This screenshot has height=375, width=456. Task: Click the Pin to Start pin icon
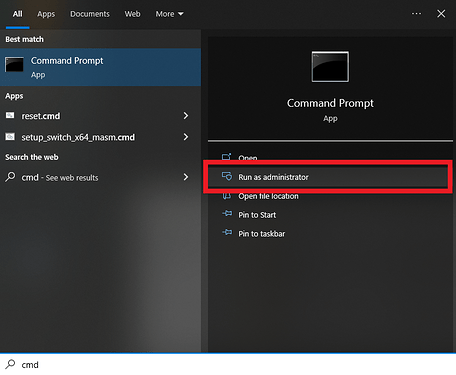coord(227,213)
